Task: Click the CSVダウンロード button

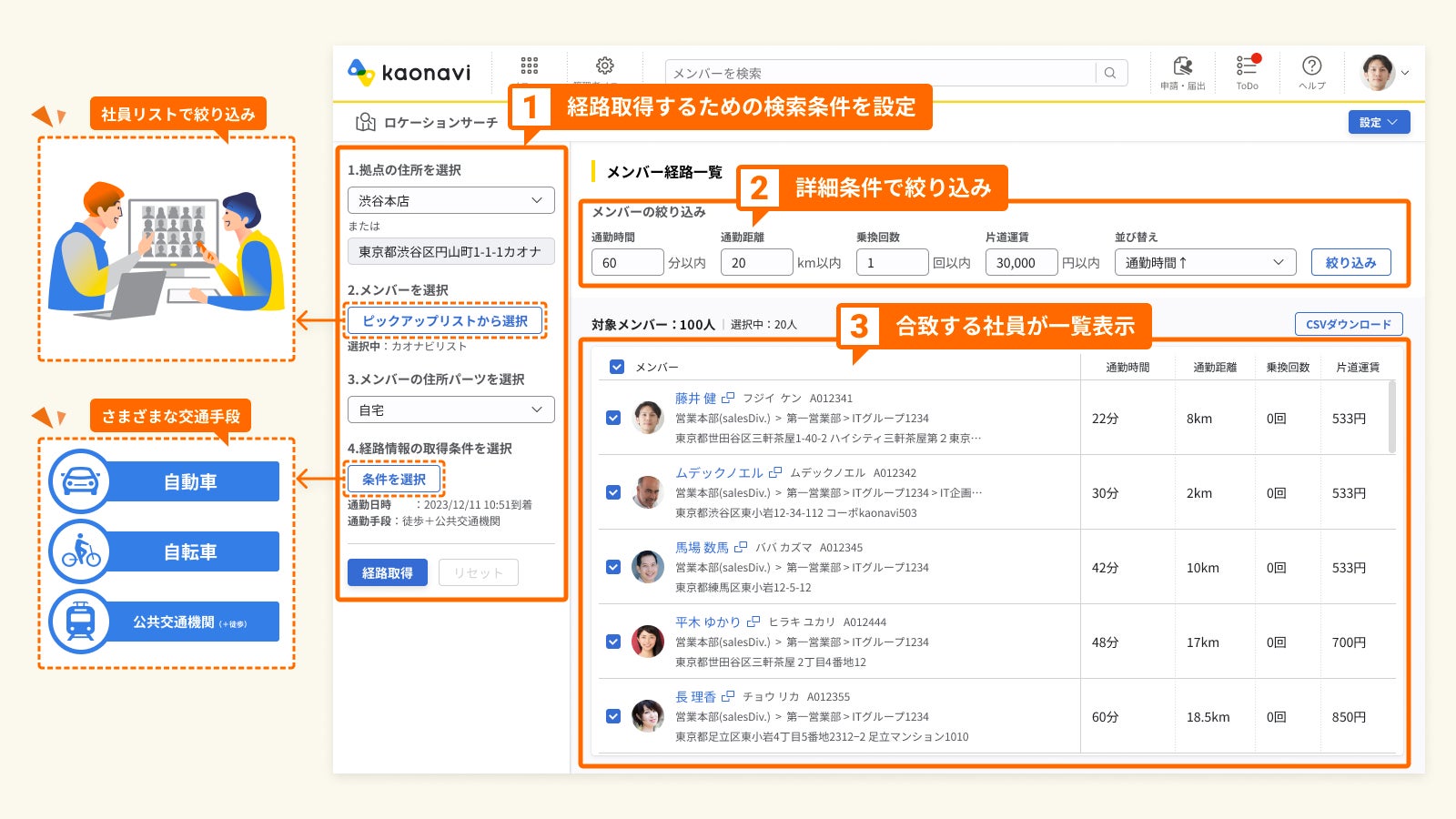Action: click(x=1349, y=324)
